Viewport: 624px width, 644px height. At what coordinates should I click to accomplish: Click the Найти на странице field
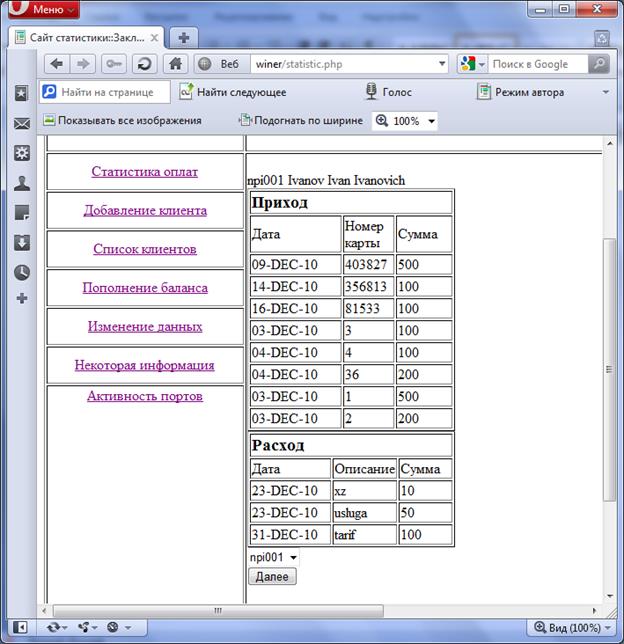click(105, 92)
